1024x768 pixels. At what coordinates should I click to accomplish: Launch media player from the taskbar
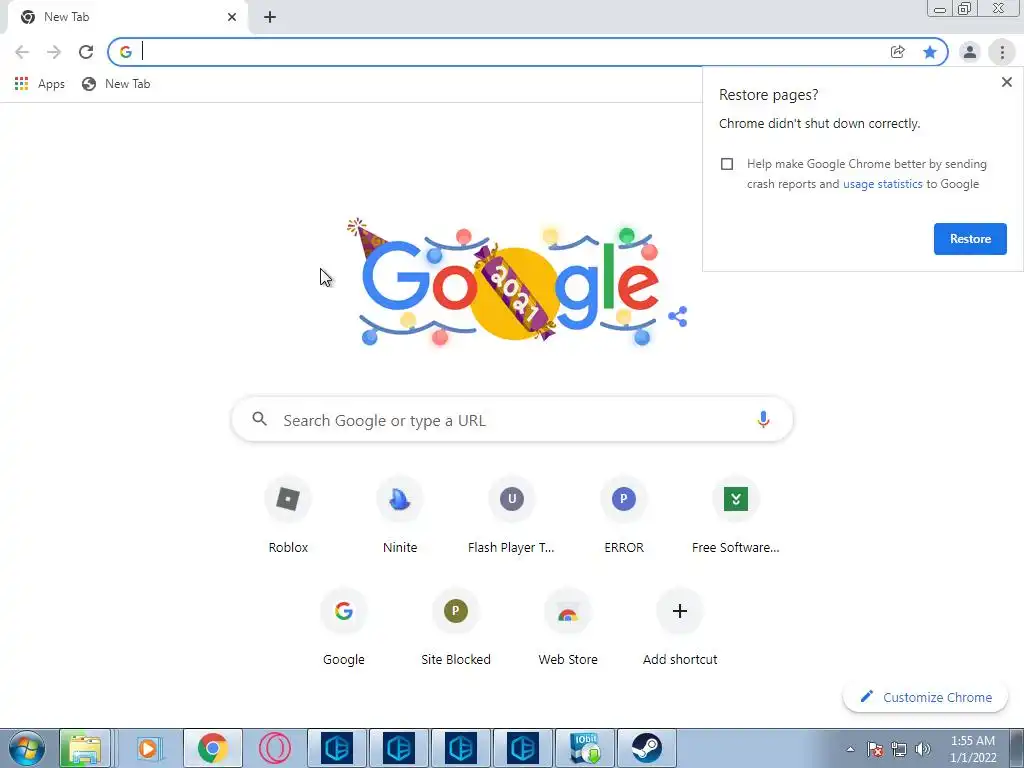pyautogui.click(x=149, y=748)
